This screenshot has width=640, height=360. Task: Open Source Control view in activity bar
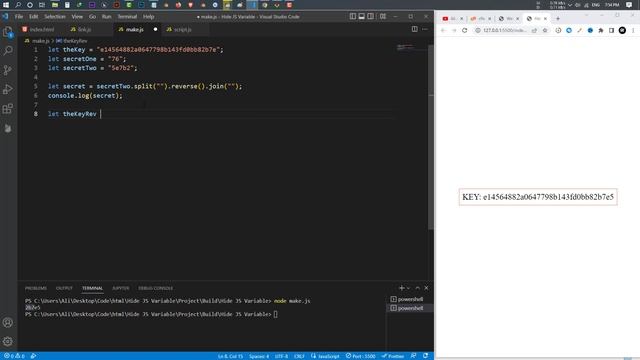[x=8, y=70]
